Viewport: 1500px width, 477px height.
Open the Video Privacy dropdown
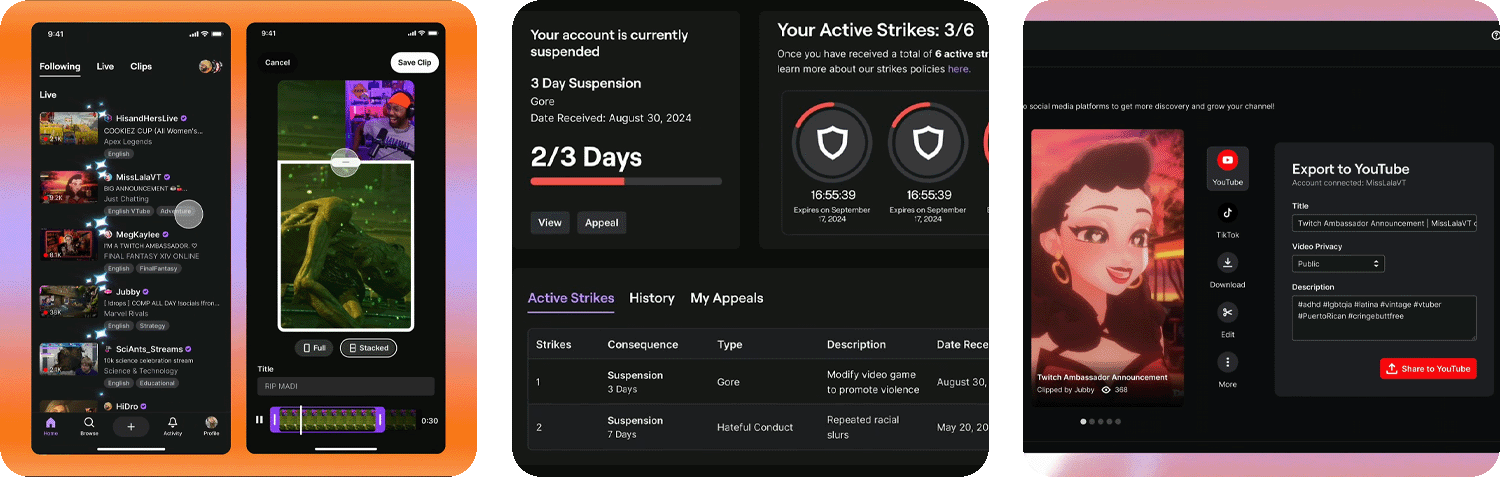click(1338, 264)
